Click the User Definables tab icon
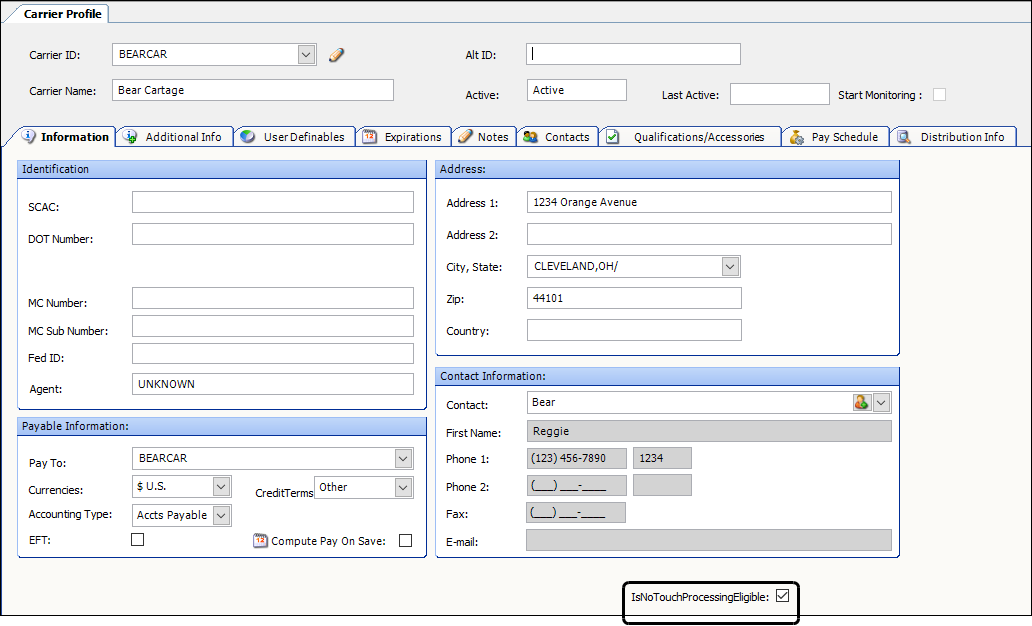This screenshot has width=1032, height=626. (x=247, y=137)
